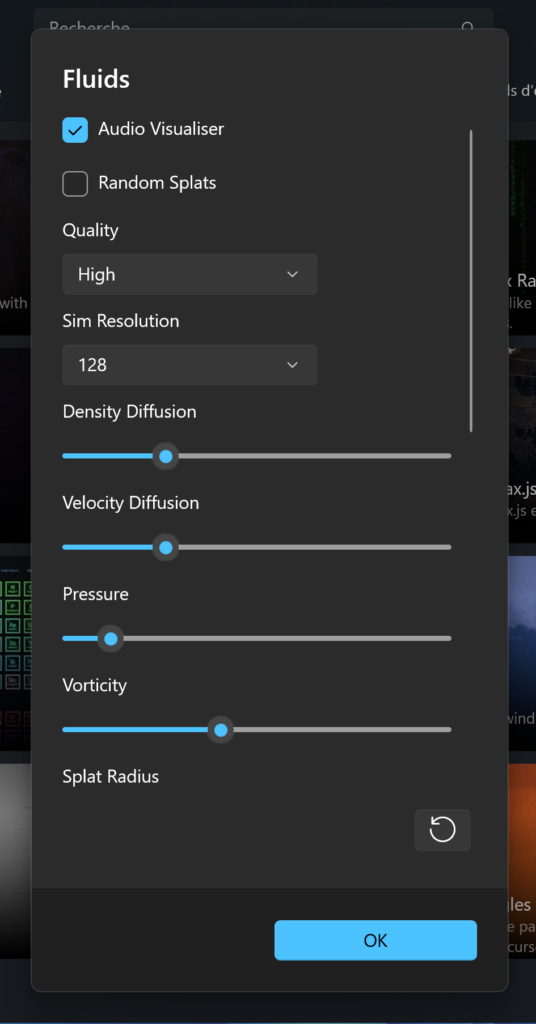Image resolution: width=536 pixels, height=1024 pixels.
Task: Click the search magnifier icon
Action: [x=467, y=27]
